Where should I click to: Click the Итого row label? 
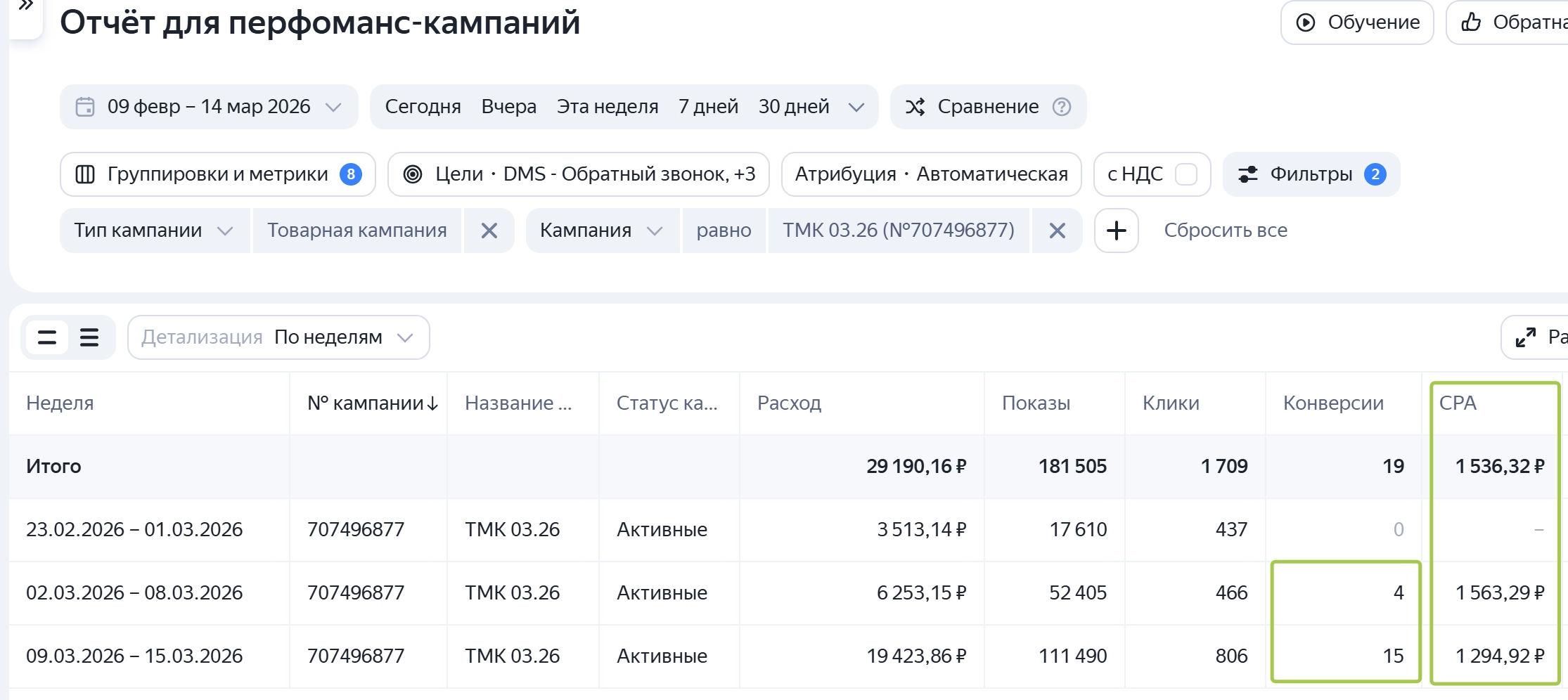[x=53, y=467]
